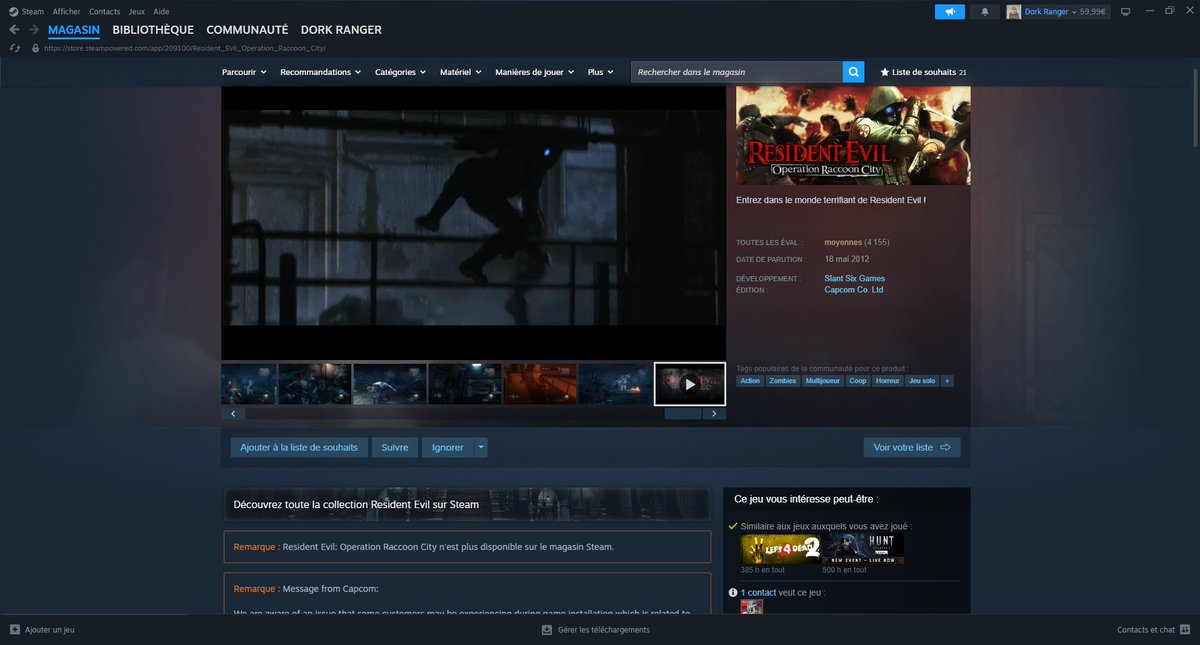Expand the Manières de jouer dropdown

[x=535, y=72]
